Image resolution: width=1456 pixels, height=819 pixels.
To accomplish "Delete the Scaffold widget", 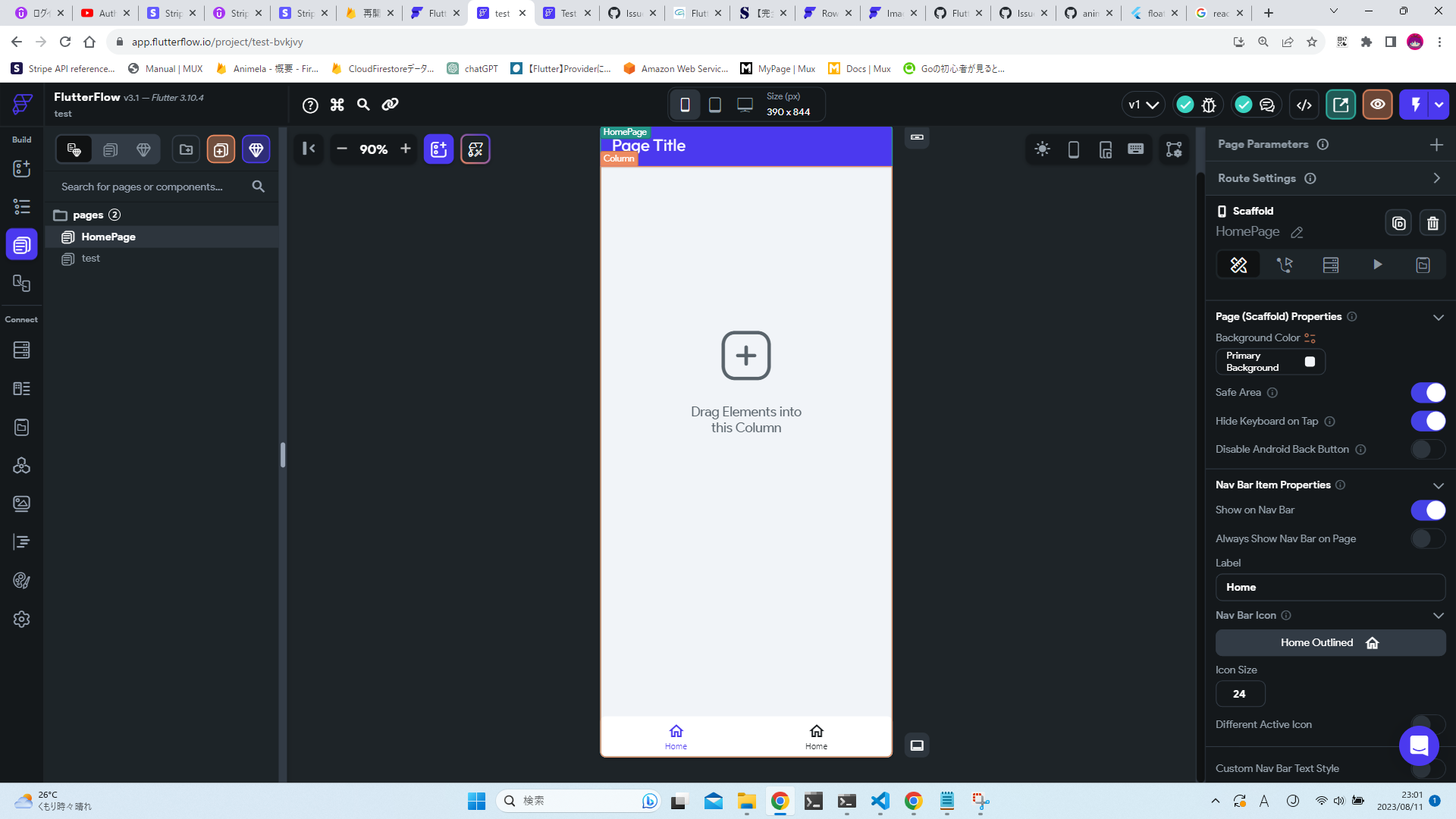I will 1432,223.
